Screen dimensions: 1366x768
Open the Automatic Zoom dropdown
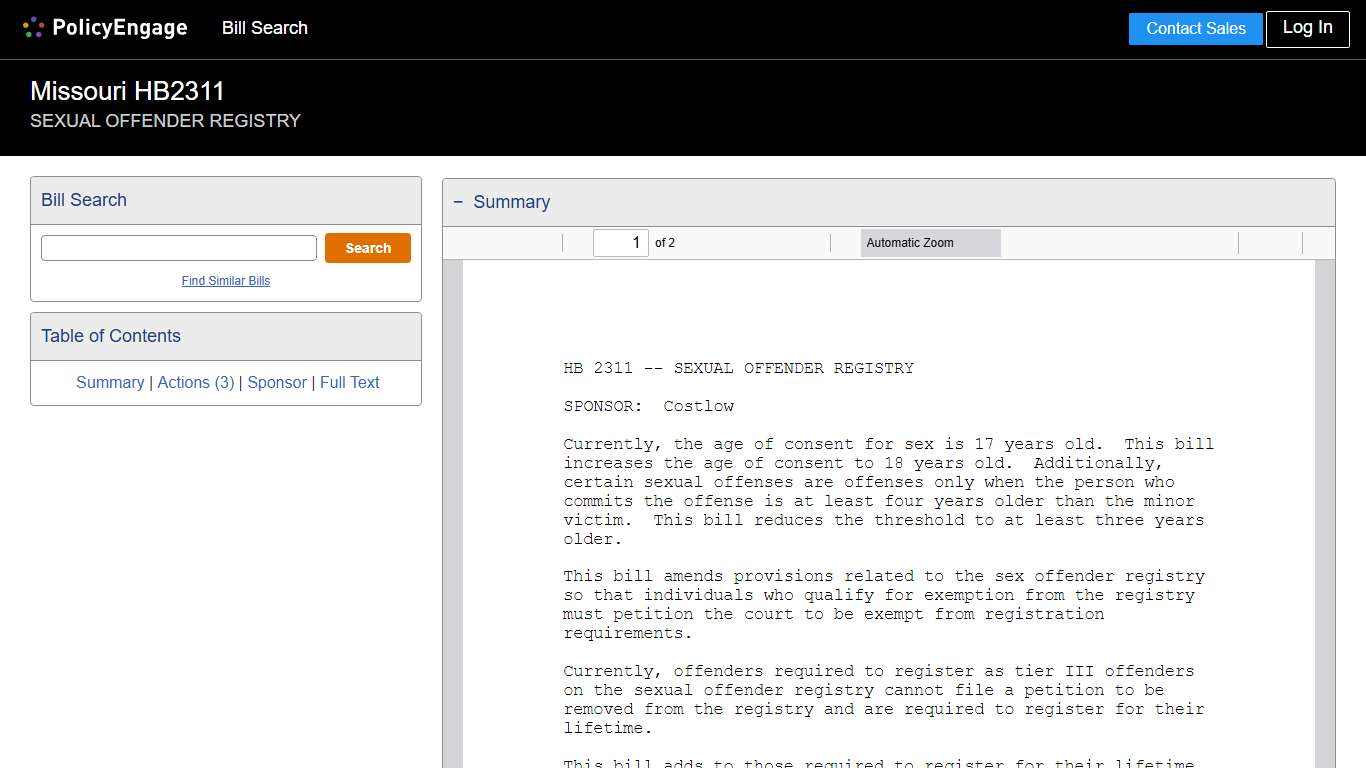tap(930, 242)
